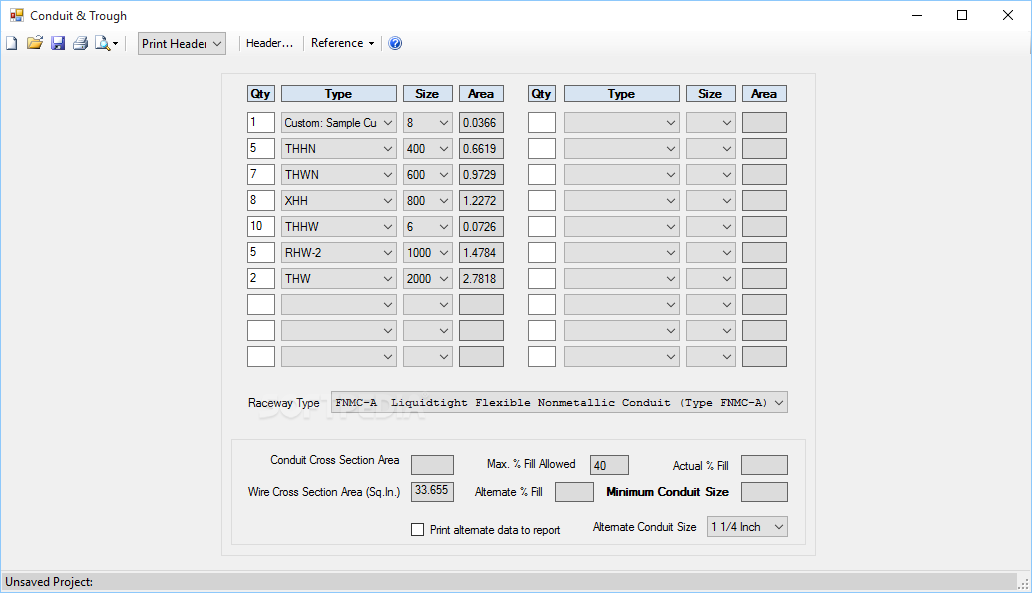Toggle Print alternate data to report checkbox
Viewport: 1032px width, 593px height.
pos(417,530)
